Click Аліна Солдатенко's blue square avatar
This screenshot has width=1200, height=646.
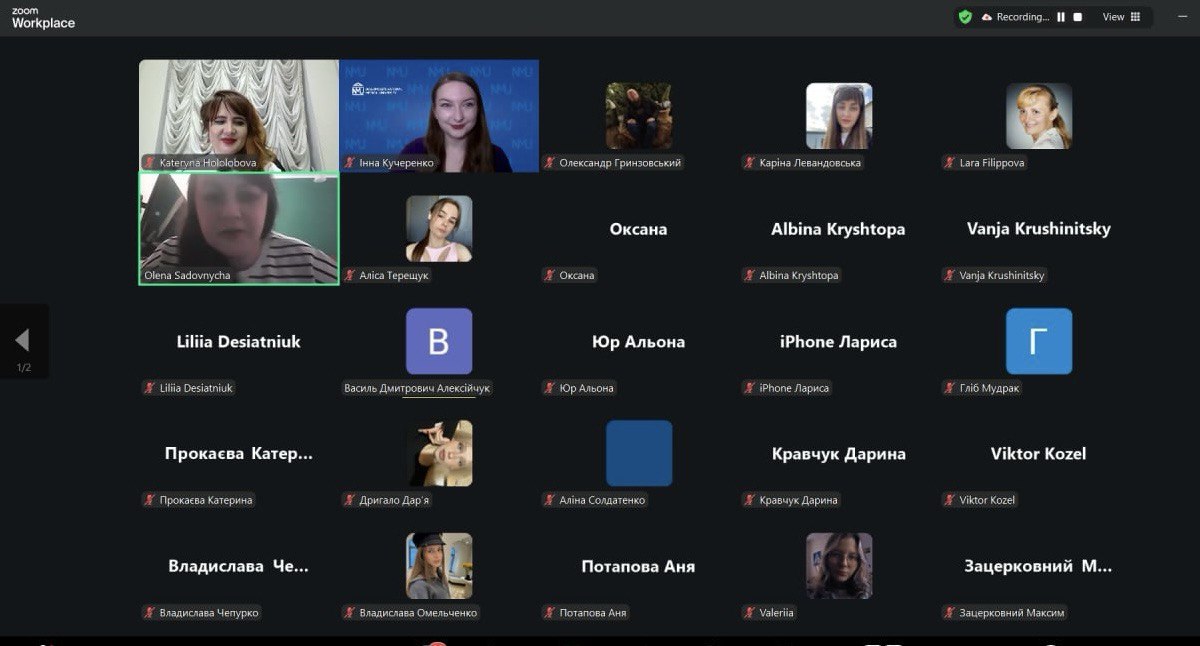[x=639, y=453]
